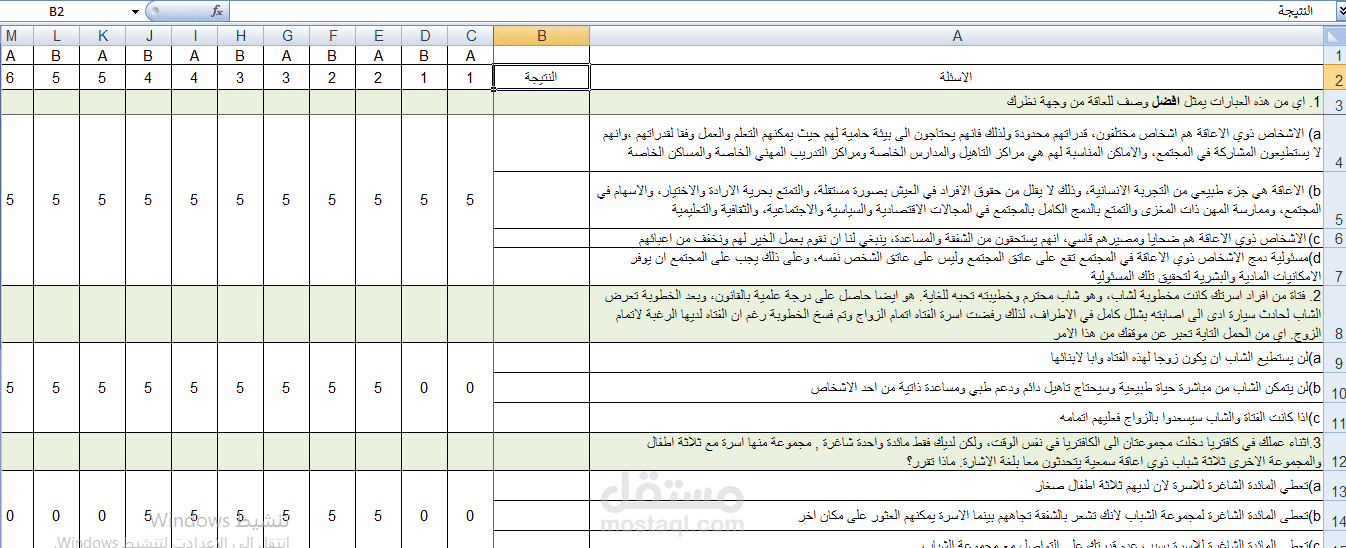Click inside the formula bar showing النتيجة

pyautogui.click(x=780, y=11)
